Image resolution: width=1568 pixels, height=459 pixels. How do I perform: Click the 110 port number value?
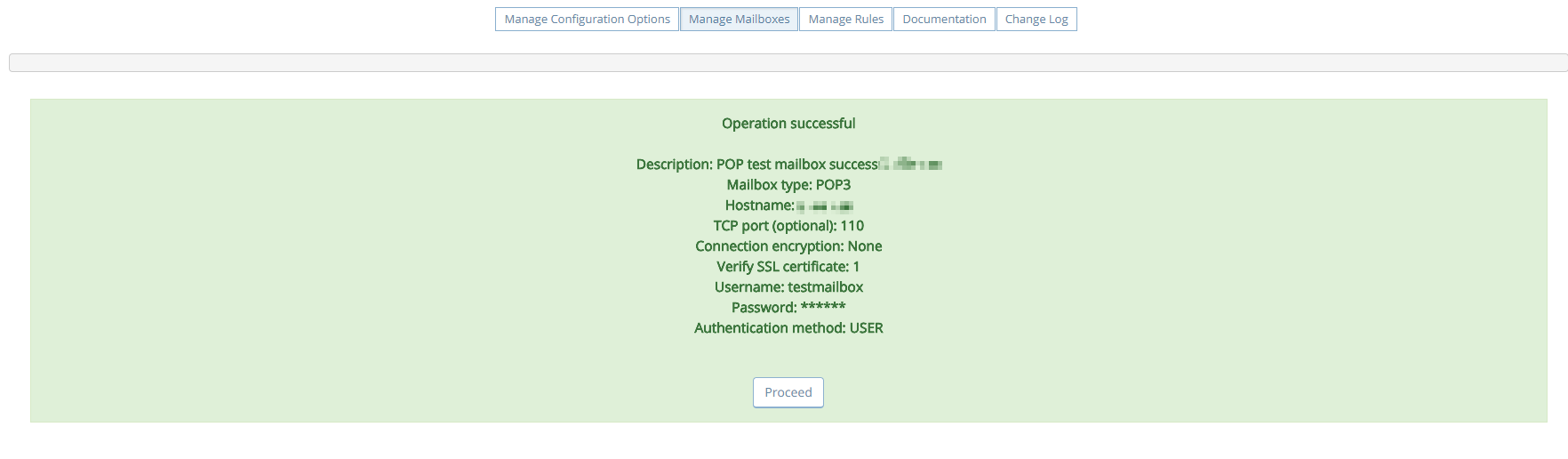[x=852, y=226]
